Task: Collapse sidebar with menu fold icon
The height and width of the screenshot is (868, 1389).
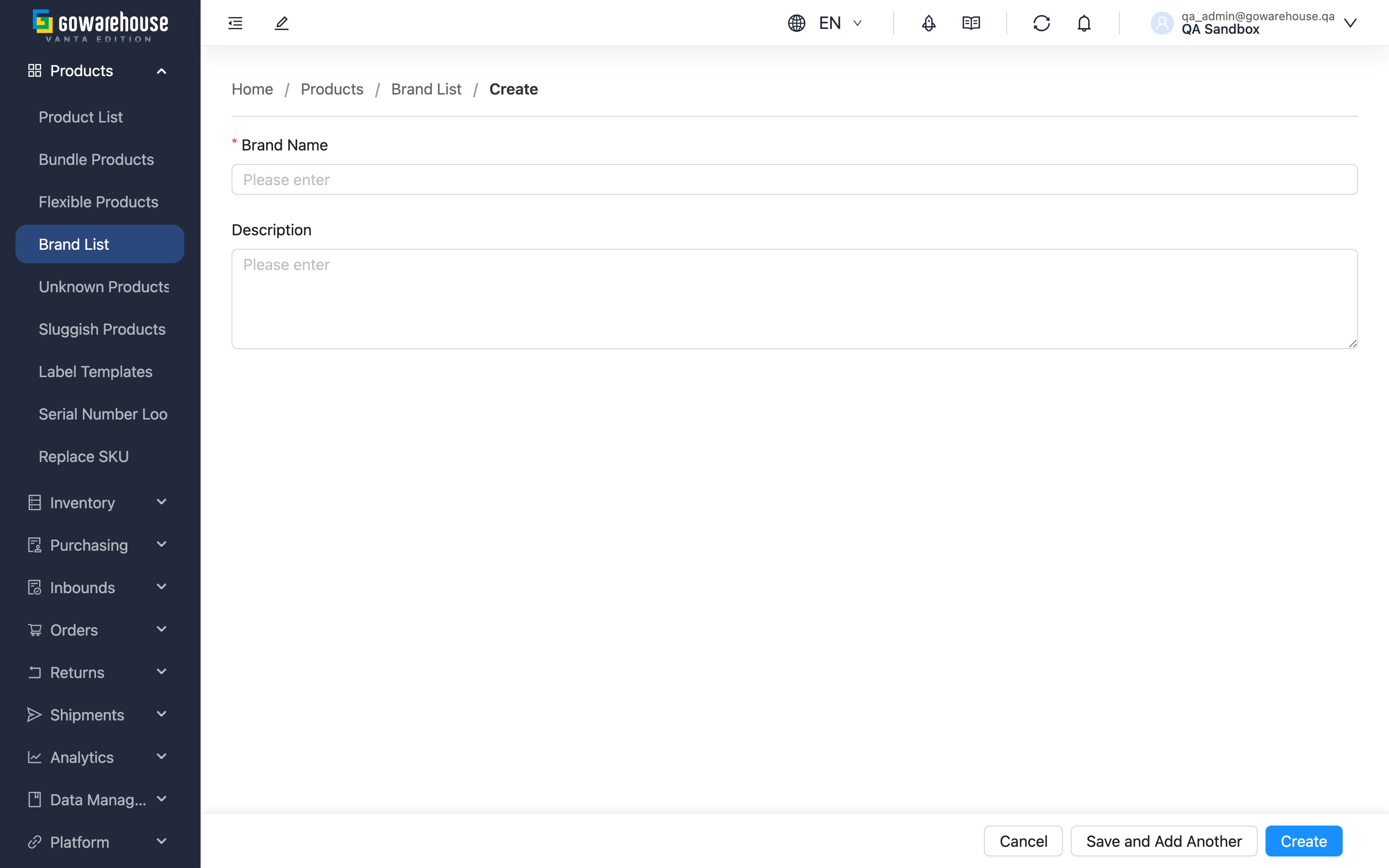Action: click(235, 23)
